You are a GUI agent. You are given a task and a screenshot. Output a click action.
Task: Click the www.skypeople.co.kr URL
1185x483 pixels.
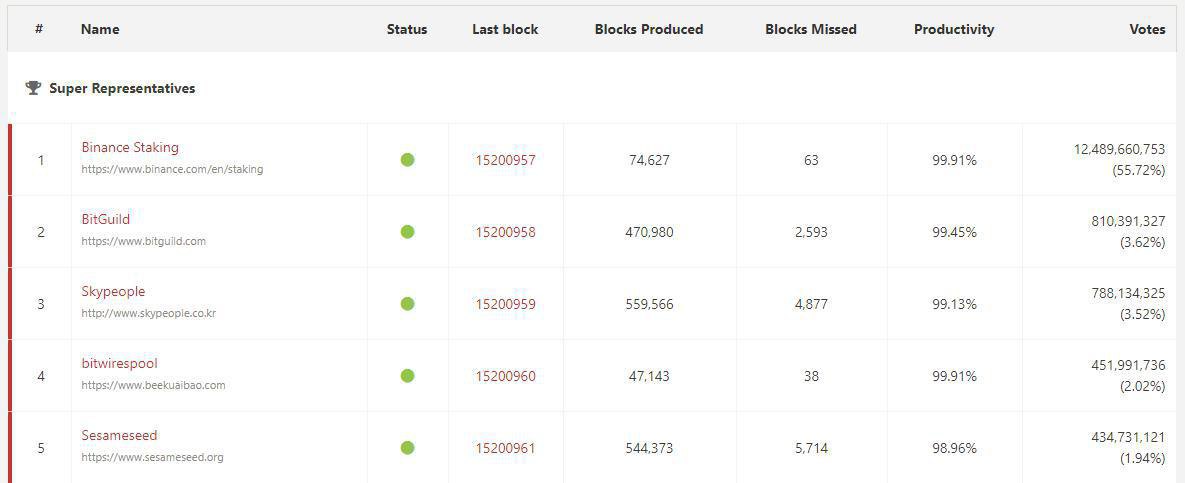pyautogui.click(x=149, y=313)
